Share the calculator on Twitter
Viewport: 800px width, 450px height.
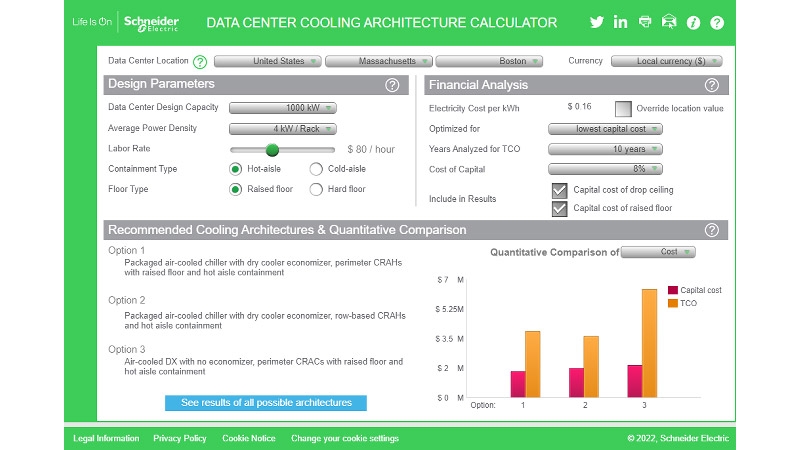tap(597, 22)
